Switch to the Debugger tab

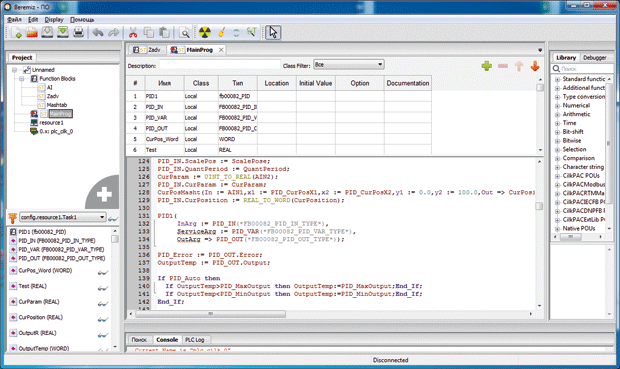(594, 58)
